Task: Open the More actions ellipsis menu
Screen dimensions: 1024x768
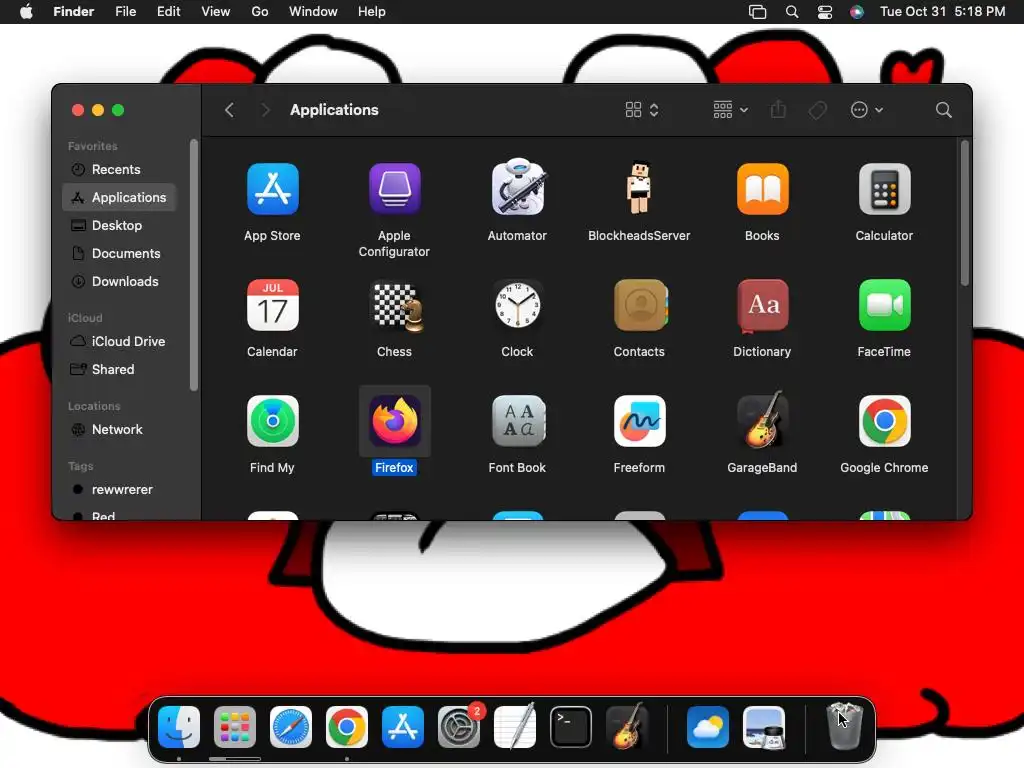Action: click(x=867, y=110)
